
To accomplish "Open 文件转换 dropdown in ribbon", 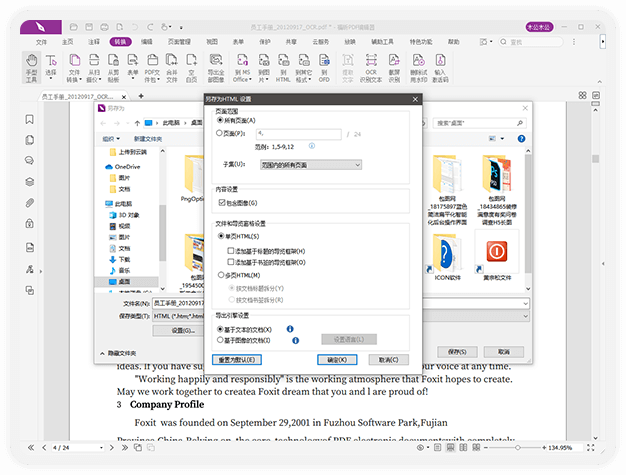I will coord(80,80).
